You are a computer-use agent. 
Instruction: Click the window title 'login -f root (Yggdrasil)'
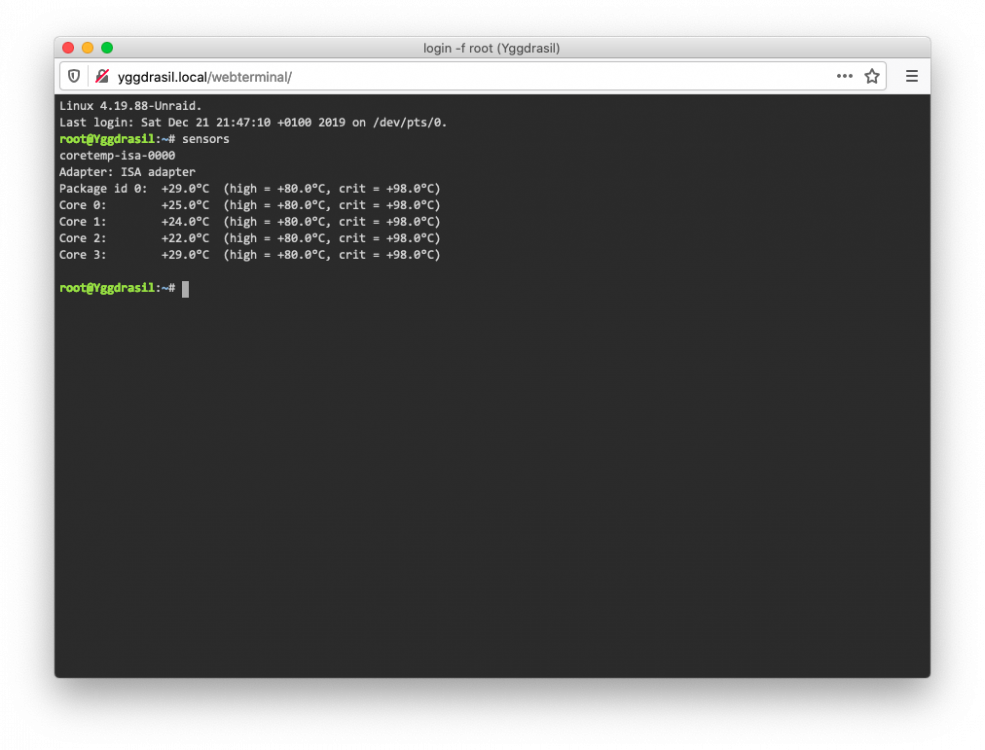[x=491, y=48]
